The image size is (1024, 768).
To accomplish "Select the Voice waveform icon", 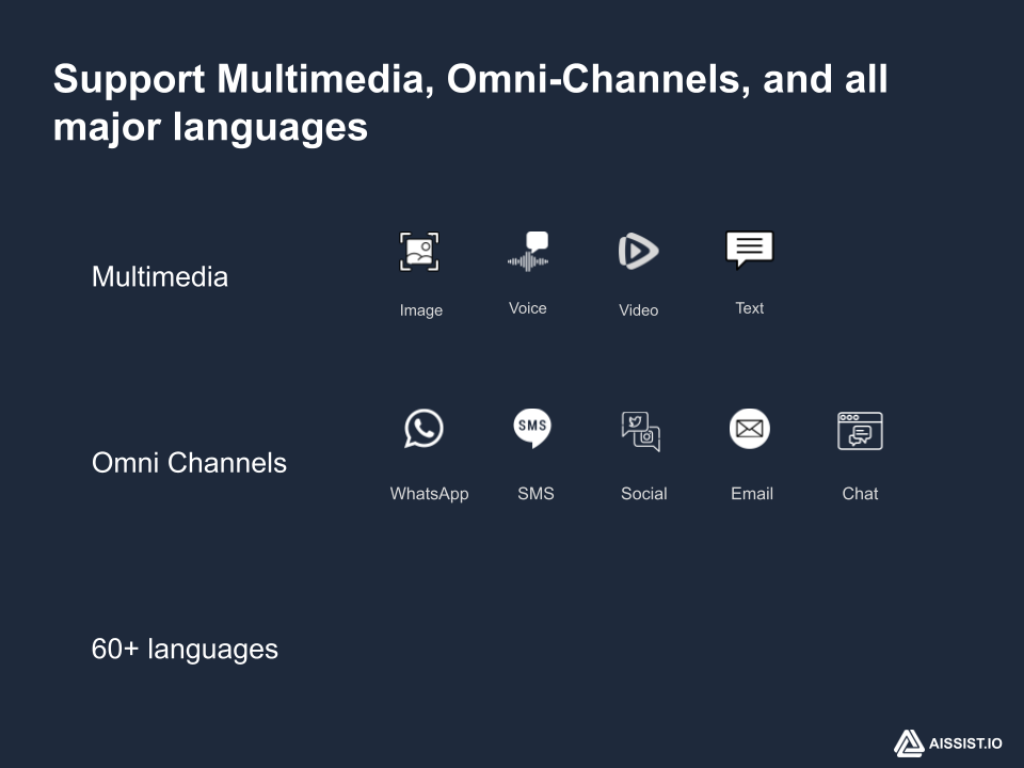I will pyautogui.click(x=528, y=252).
